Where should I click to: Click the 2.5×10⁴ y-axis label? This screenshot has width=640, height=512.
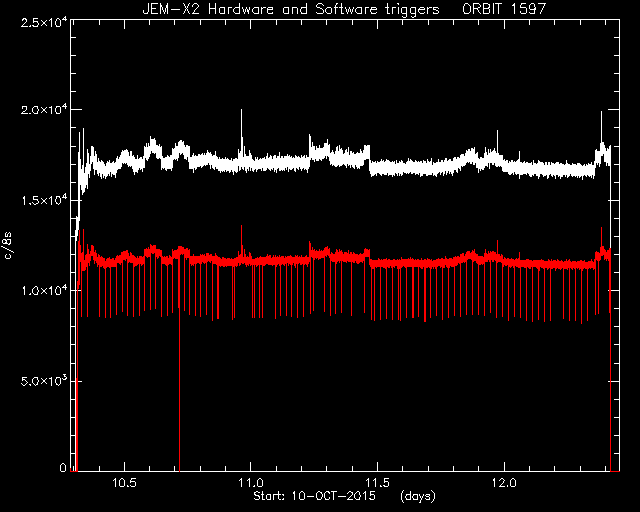[44, 22]
